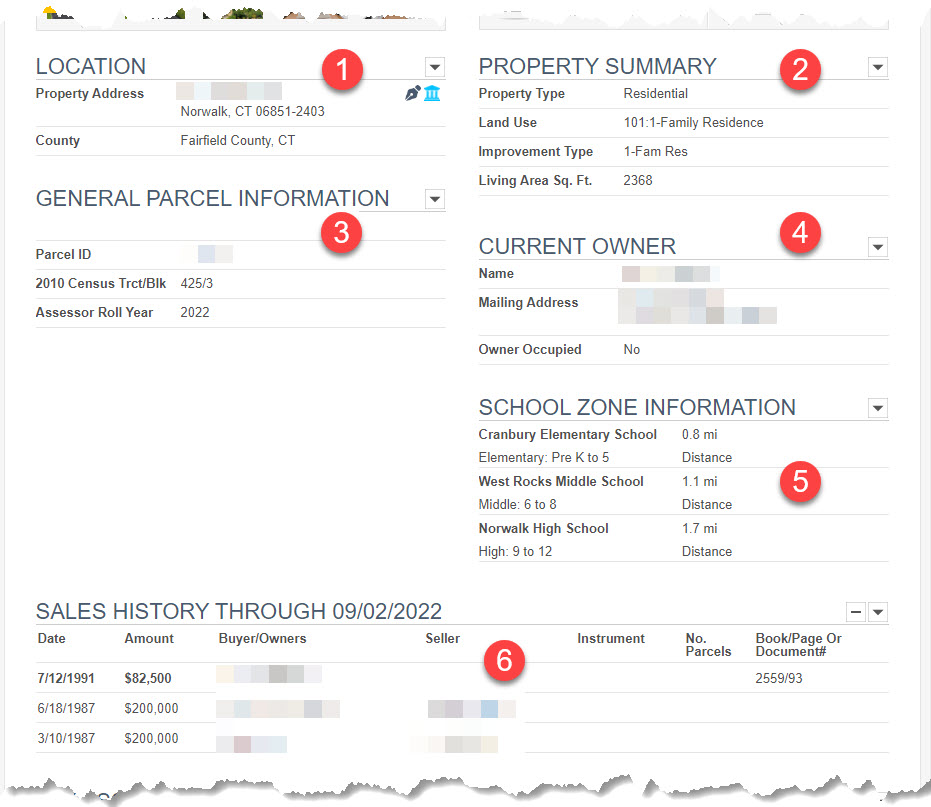This screenshot has width=931, height=807.
Task: Select the pen nib icon beside the property address
Action: point(412,92)
